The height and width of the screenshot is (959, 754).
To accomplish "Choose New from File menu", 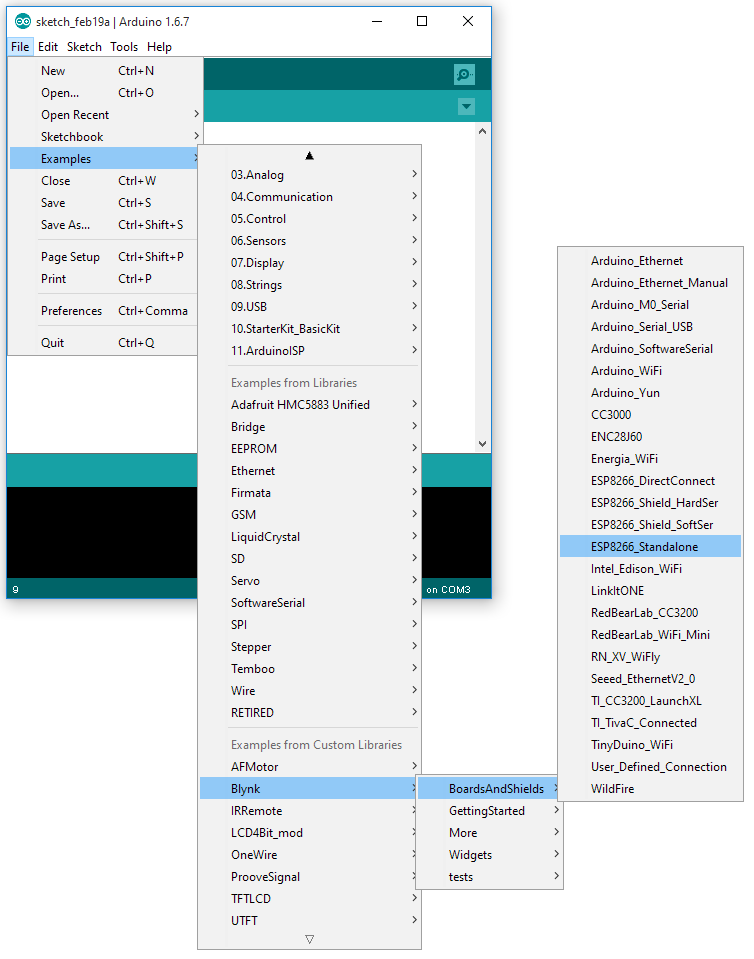I will pyautogui.click(x=104, y=71).
